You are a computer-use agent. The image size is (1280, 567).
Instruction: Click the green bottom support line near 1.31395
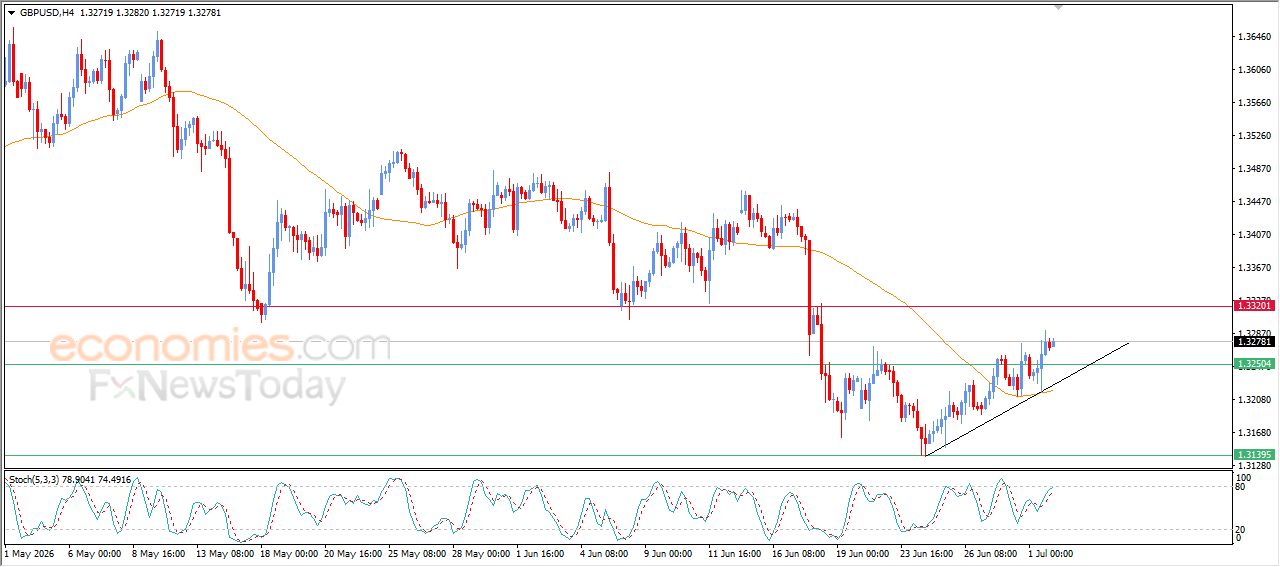618,455
